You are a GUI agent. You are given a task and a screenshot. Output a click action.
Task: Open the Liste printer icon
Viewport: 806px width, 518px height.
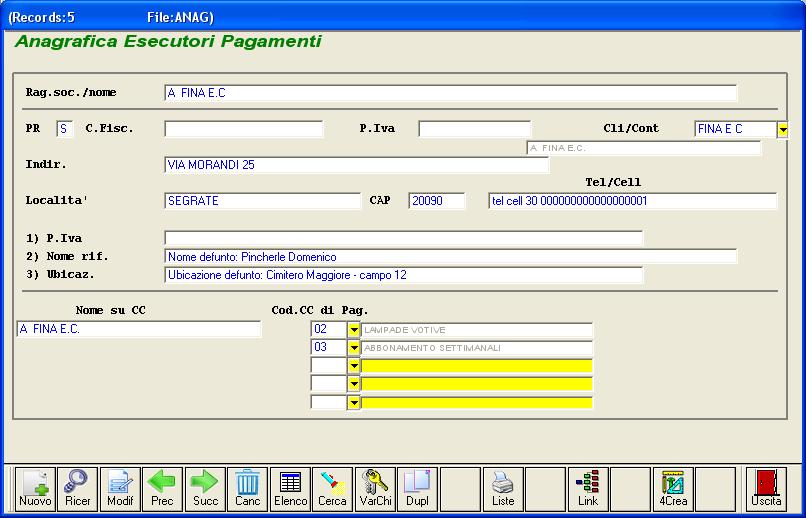click(503, 489)
